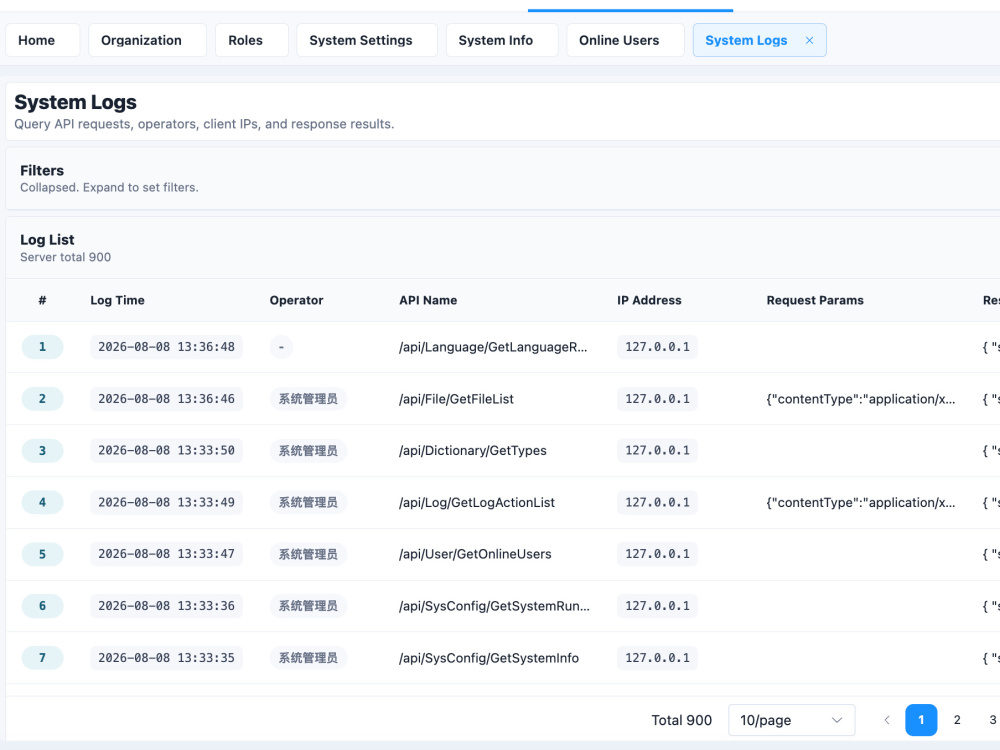Screen dimensions: 1000x750
Task: Click request params in GetFileList row
Action: click(861, 399)
